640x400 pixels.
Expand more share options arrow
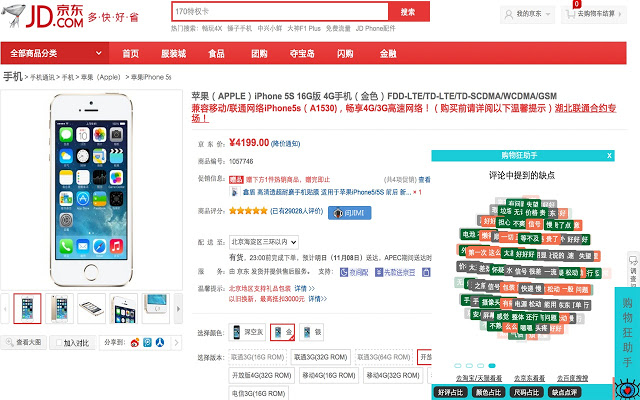176,342
